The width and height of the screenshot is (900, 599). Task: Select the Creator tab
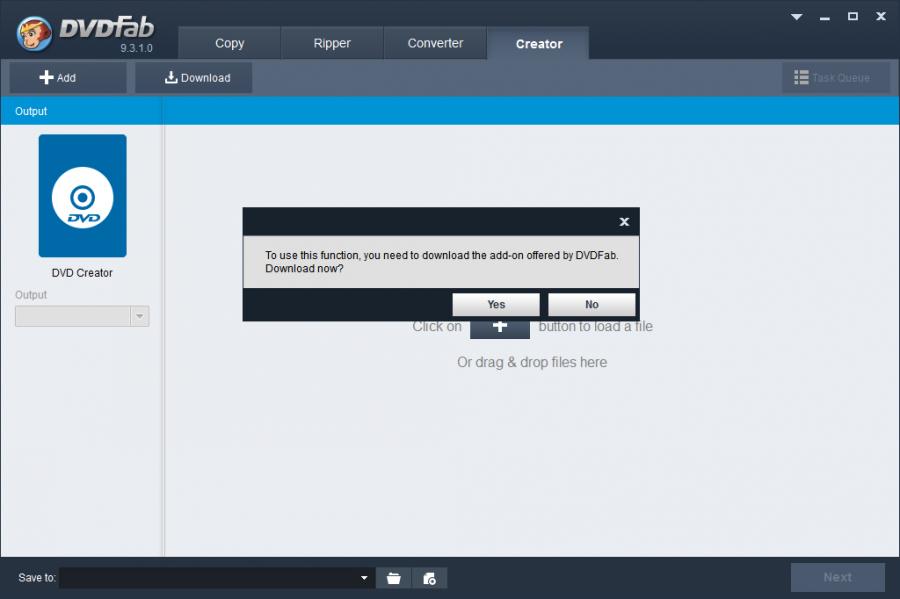[x=538, y=43]
